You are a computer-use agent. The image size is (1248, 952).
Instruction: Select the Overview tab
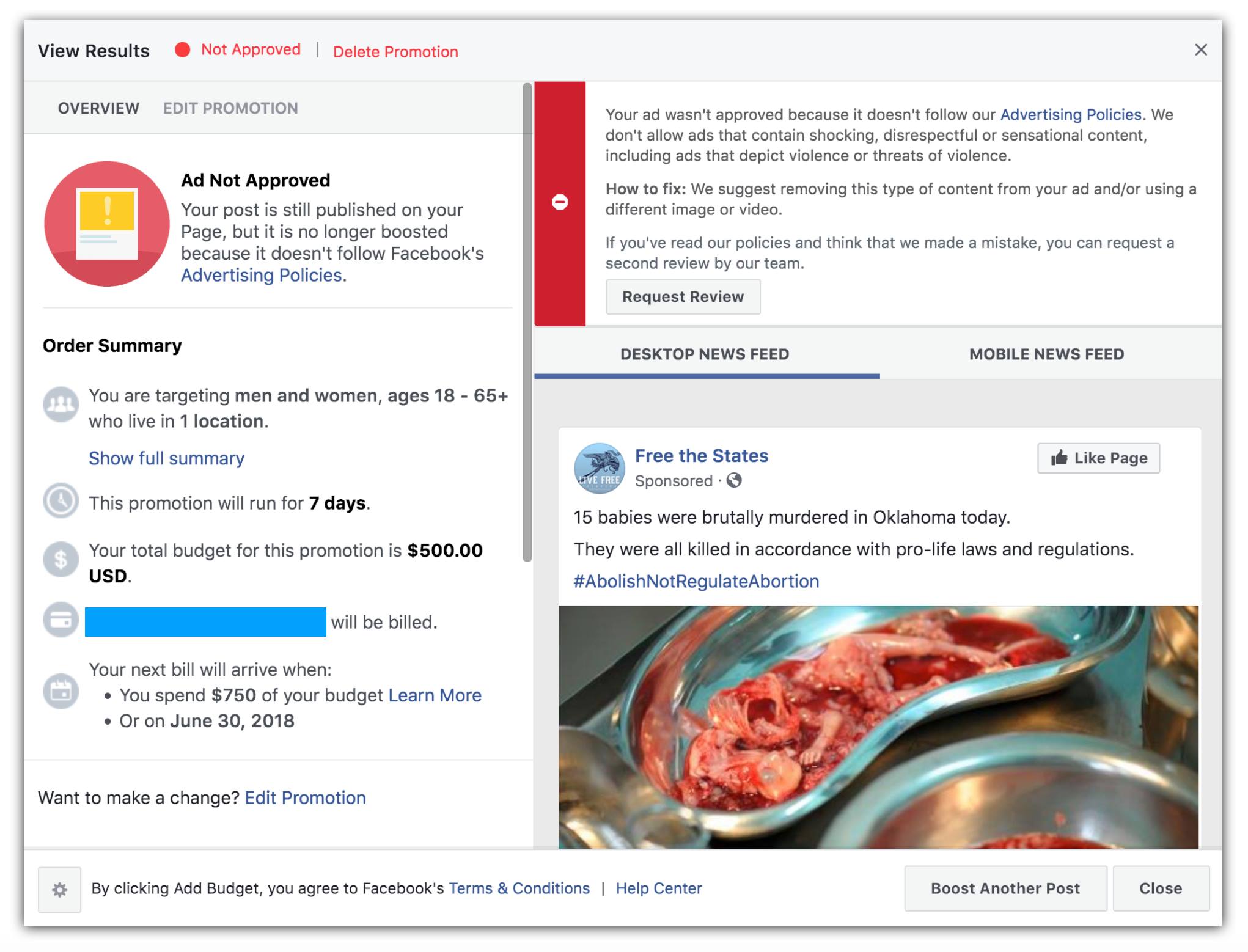(98, 108)
